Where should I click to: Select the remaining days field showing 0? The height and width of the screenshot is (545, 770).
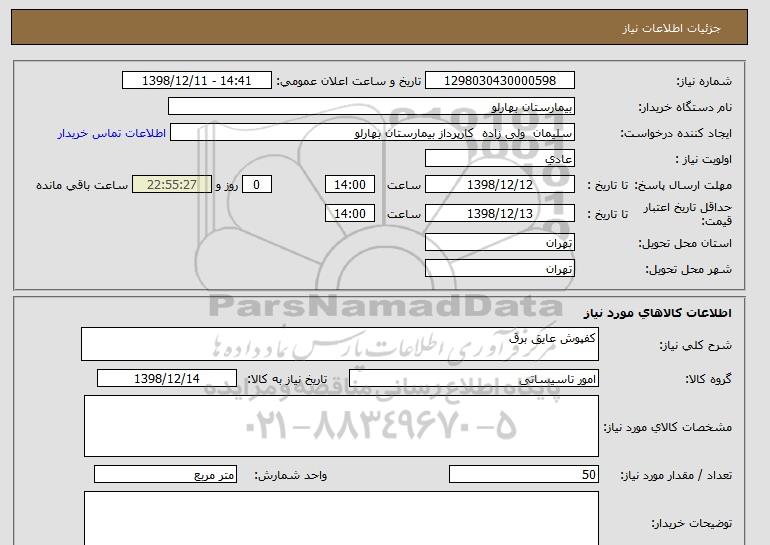[x=256, y=185]
